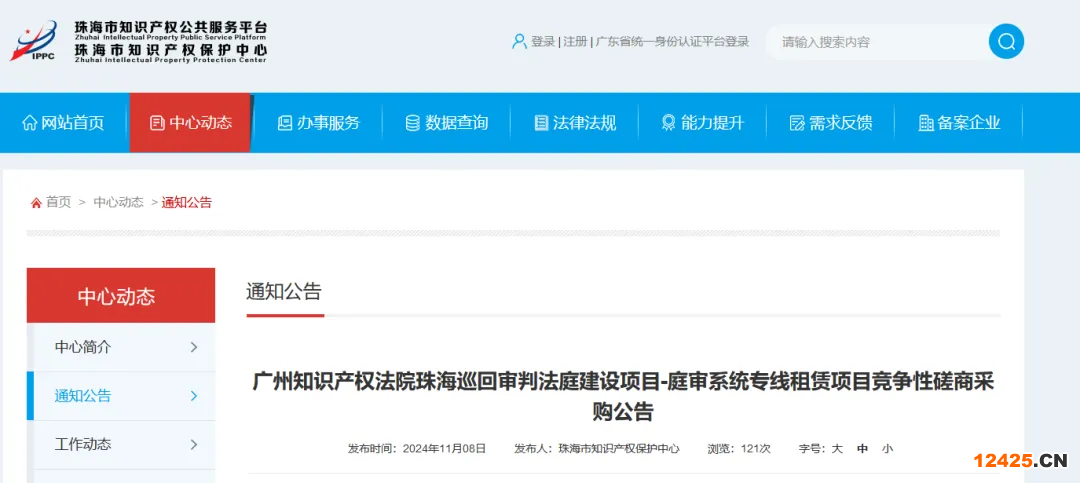Image resolution: width=1080 pixels, height=483 pixels.
Task: Expand the 中心简介 sidebar chevron
Action: [x=194, y=347]
